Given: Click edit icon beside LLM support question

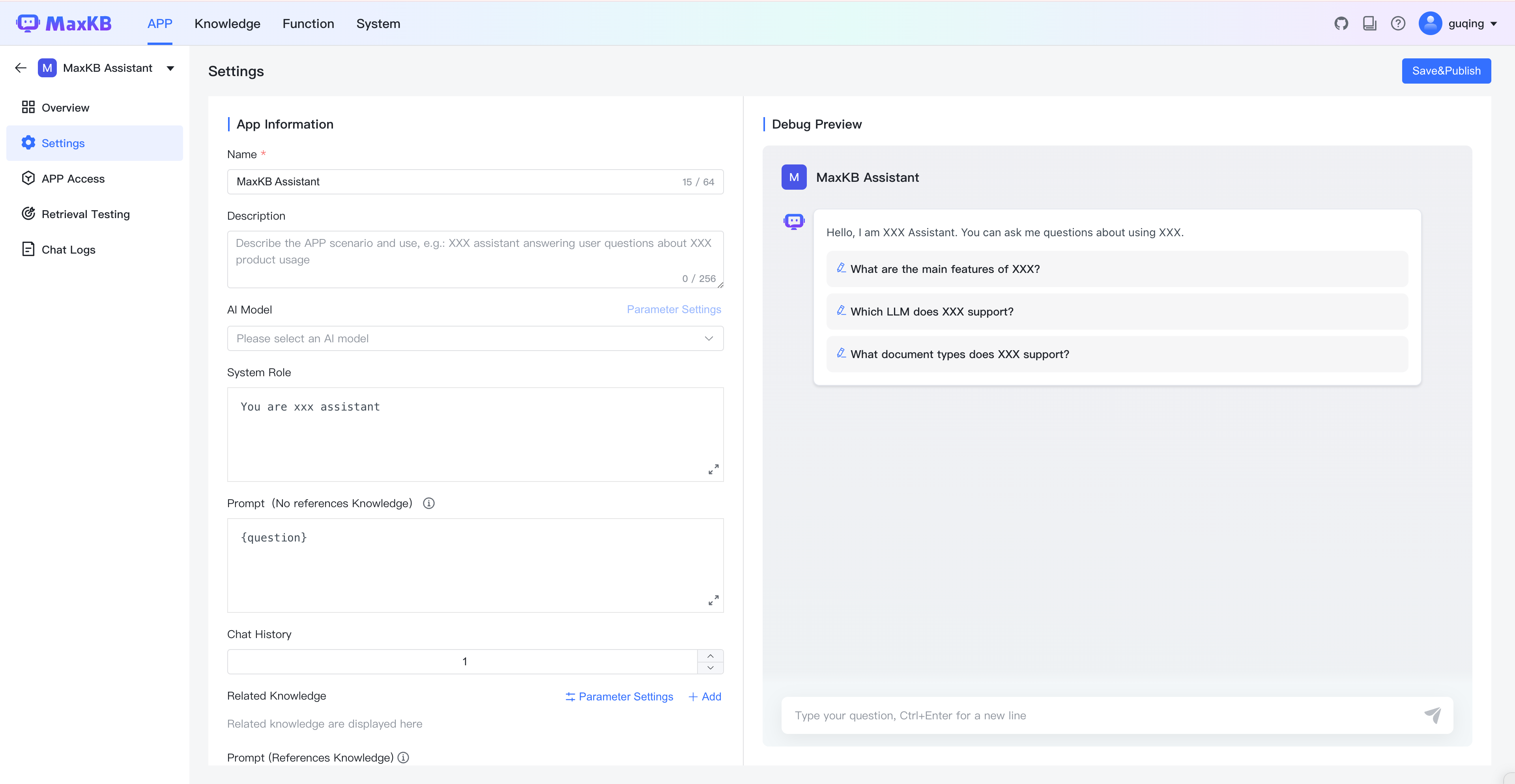Looking at the screenshot, I should [x=842, y=310].
